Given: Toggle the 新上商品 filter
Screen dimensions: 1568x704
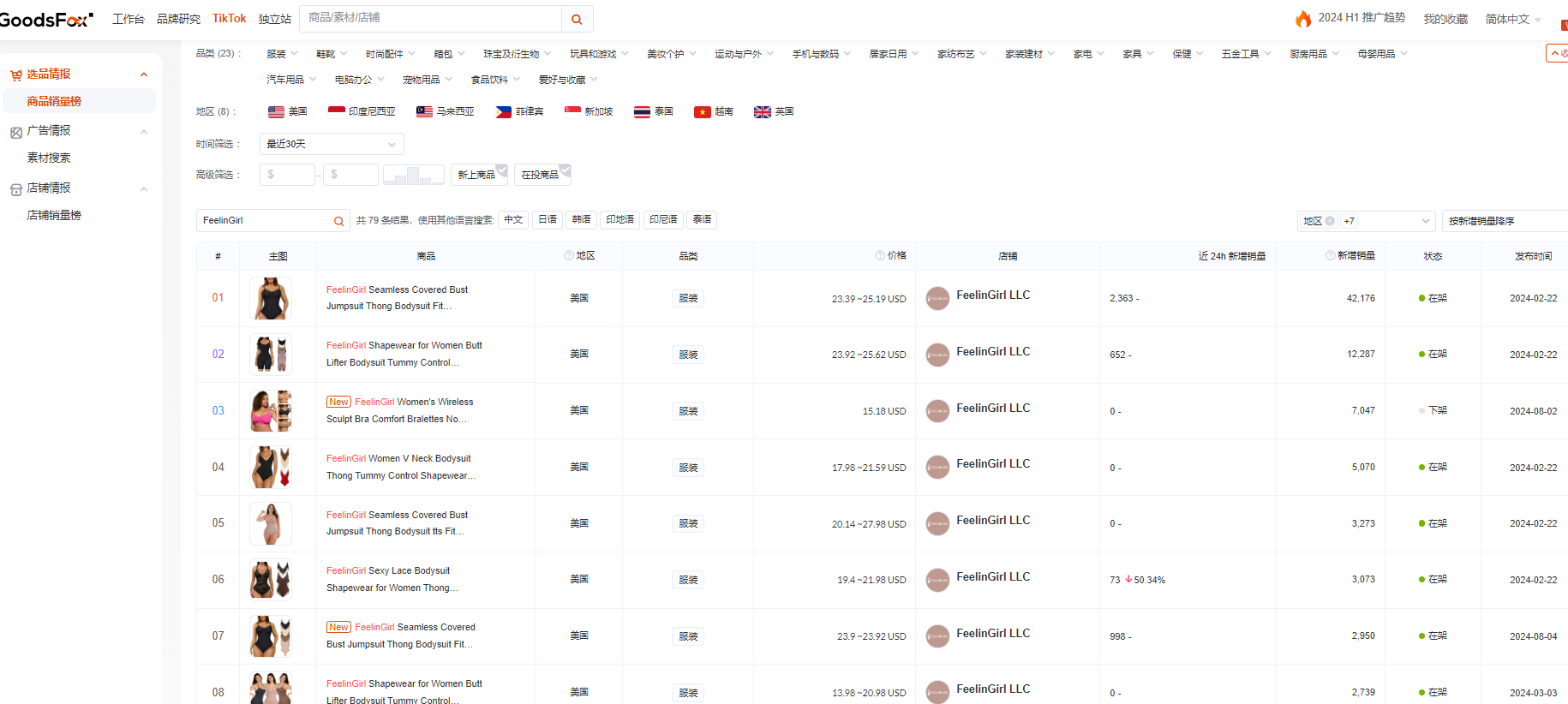Looking at the screenshot, I should click(x=479, y=175).
